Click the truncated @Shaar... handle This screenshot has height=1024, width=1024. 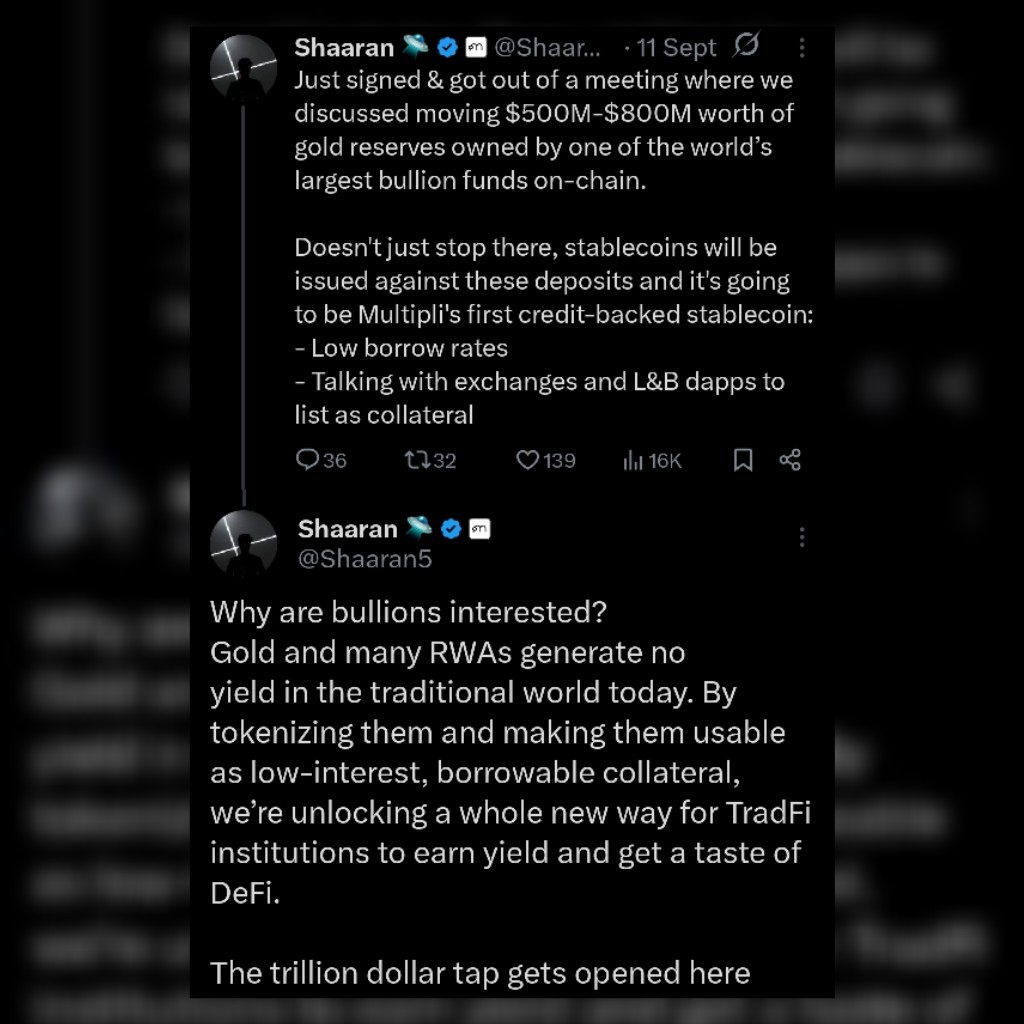pyautogui.click(x=547, y=47)
